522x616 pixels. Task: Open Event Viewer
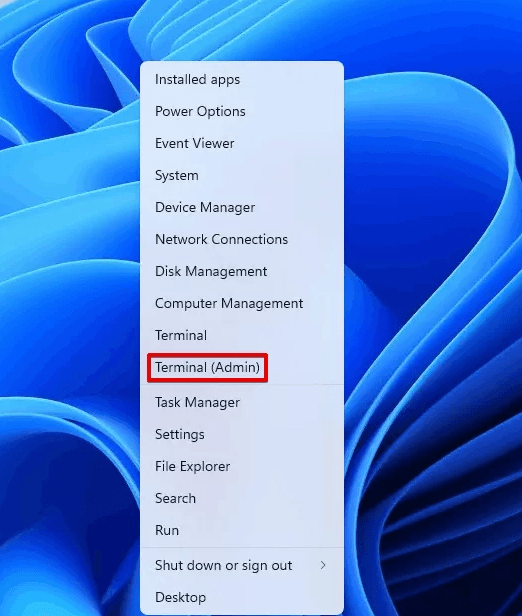pos(242,143)
